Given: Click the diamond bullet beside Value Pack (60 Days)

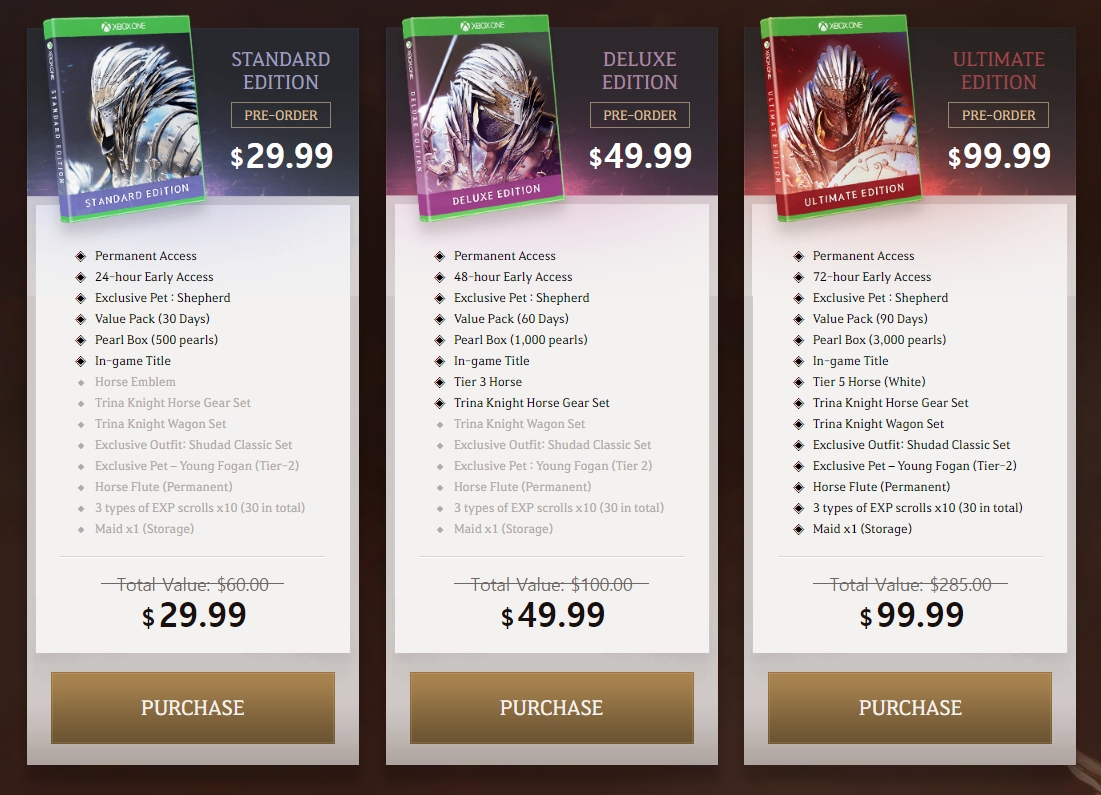Looking at the screenshot, I should pos(440,320).
